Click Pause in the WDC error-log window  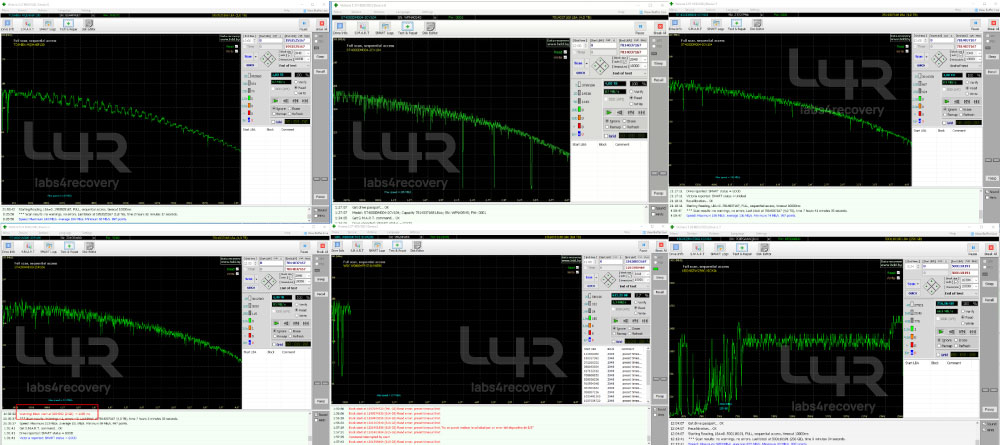(643, 247)
